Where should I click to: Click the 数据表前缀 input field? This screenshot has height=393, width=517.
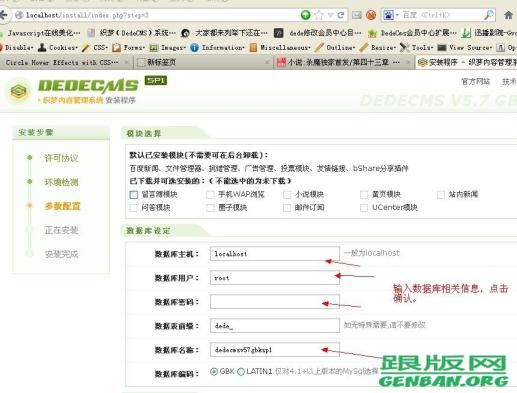tap(275, 326)
